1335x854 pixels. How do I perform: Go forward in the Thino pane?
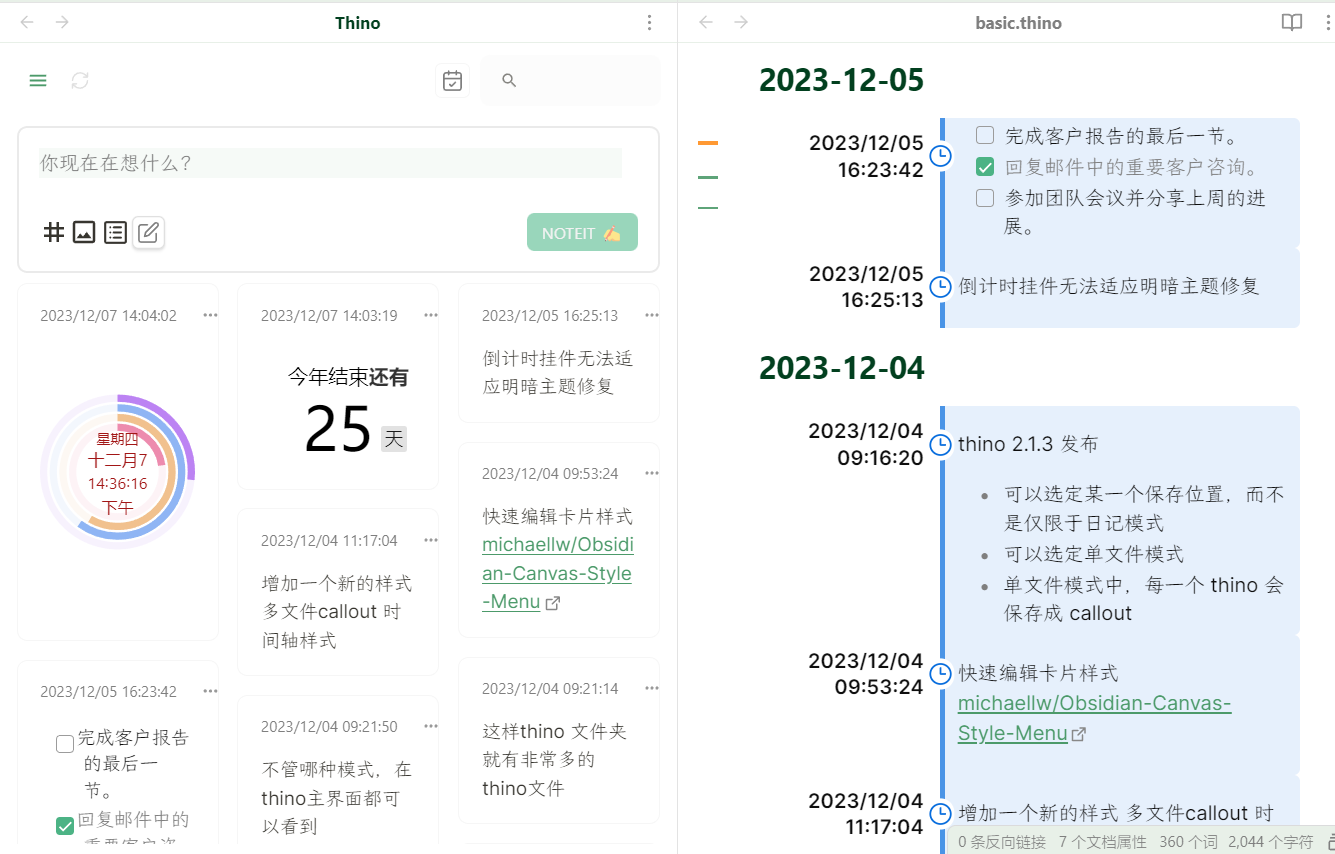(62, 22)
